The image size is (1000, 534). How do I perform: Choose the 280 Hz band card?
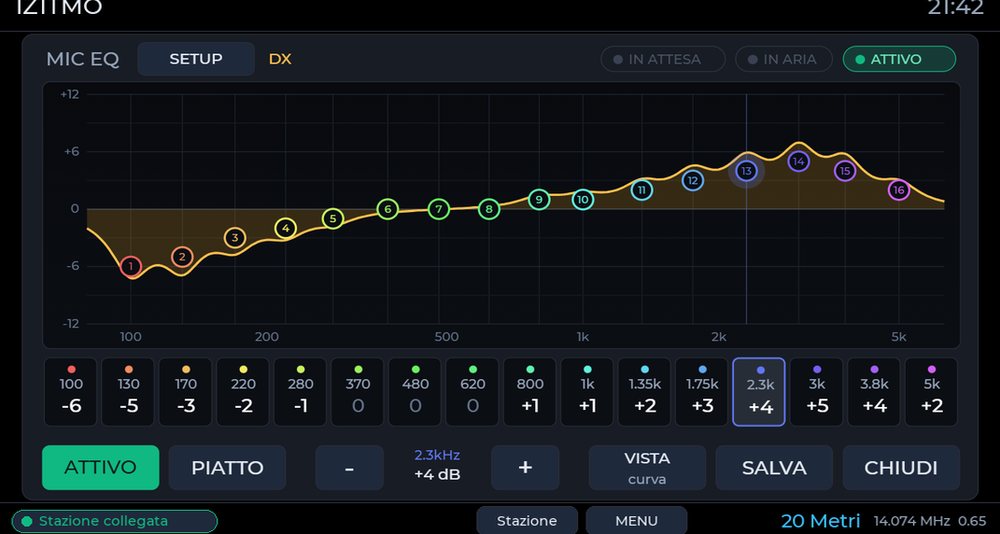coord(300,392)
